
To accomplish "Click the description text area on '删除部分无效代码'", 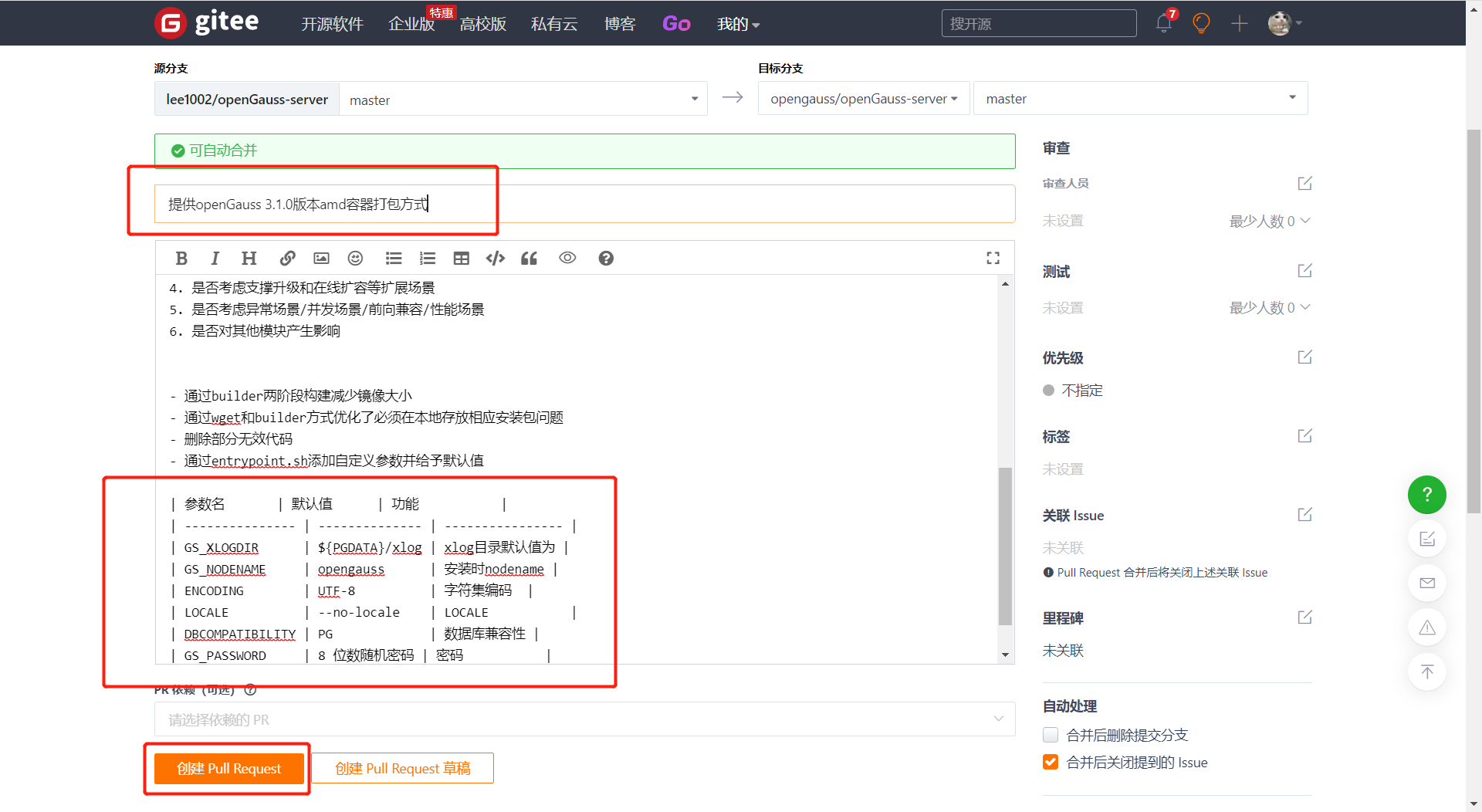I will tap(239, 439).
